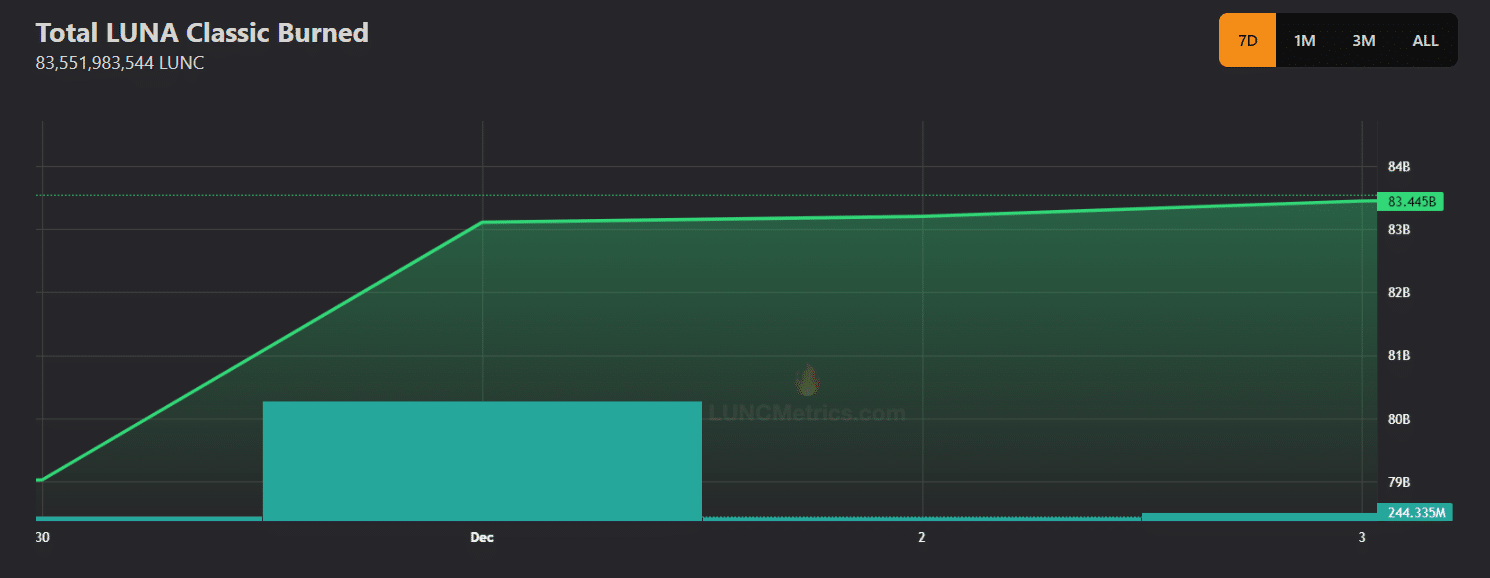The height and width of the screenshot is (578, 1490).
Task: Click the 82B axis label
Action: tap(1398, 292)
